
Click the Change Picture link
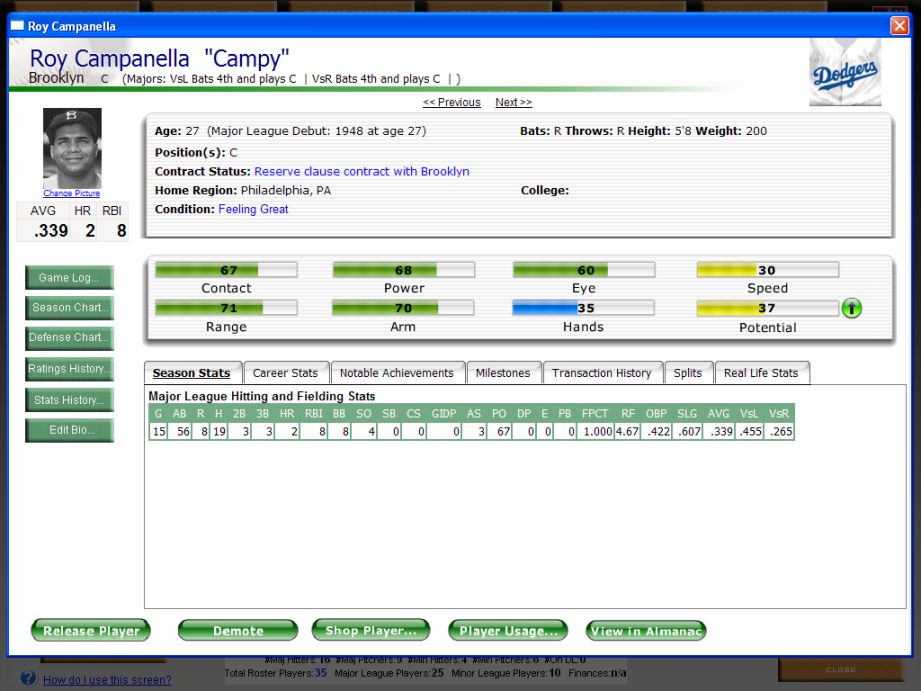(72, 193)
